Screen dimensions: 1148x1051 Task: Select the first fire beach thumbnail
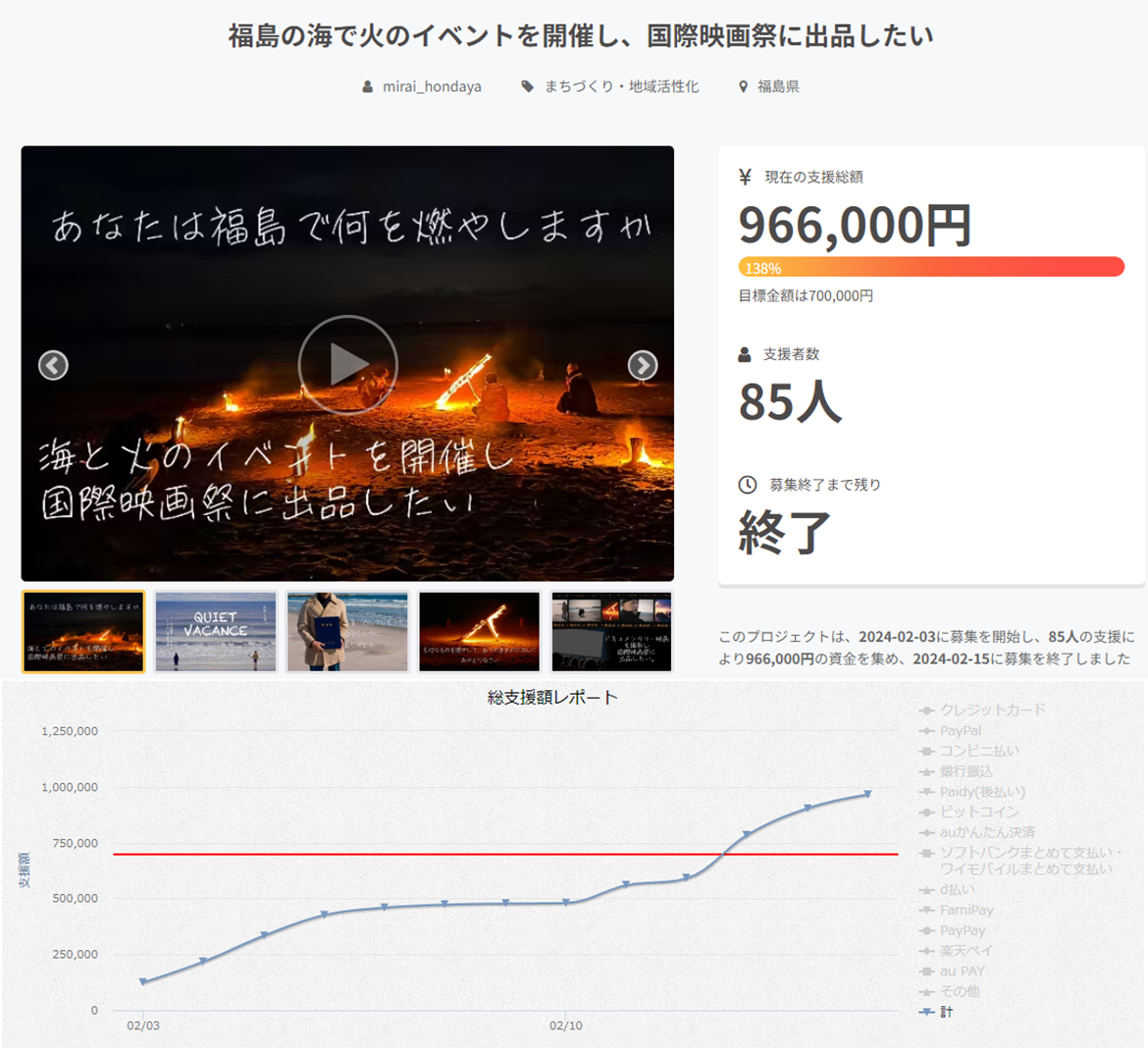tap(83, 631)
